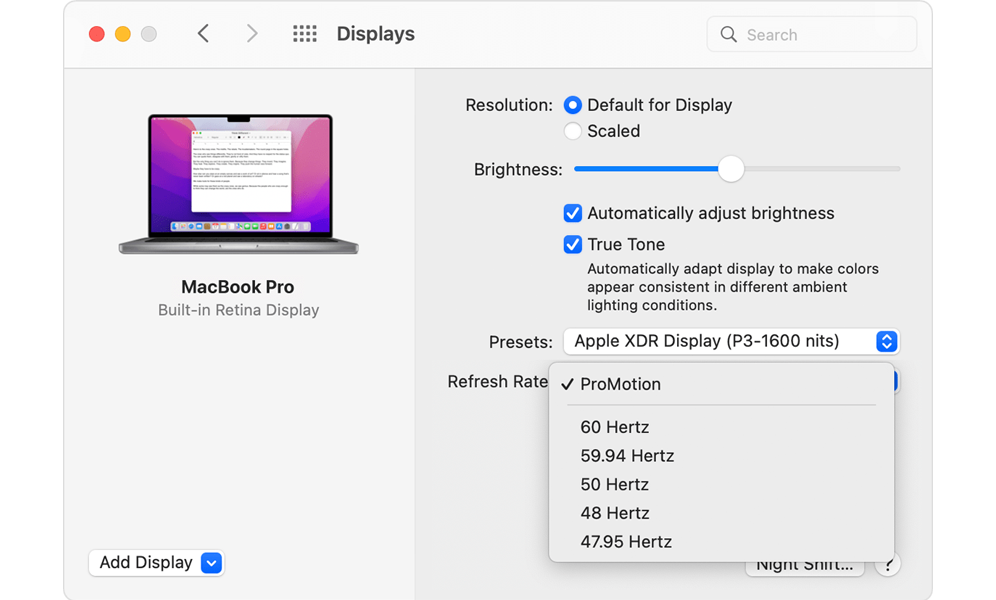Click the forward navigation arrow
The height and width of the screenshot is (600, 996).
click(252, 34)
